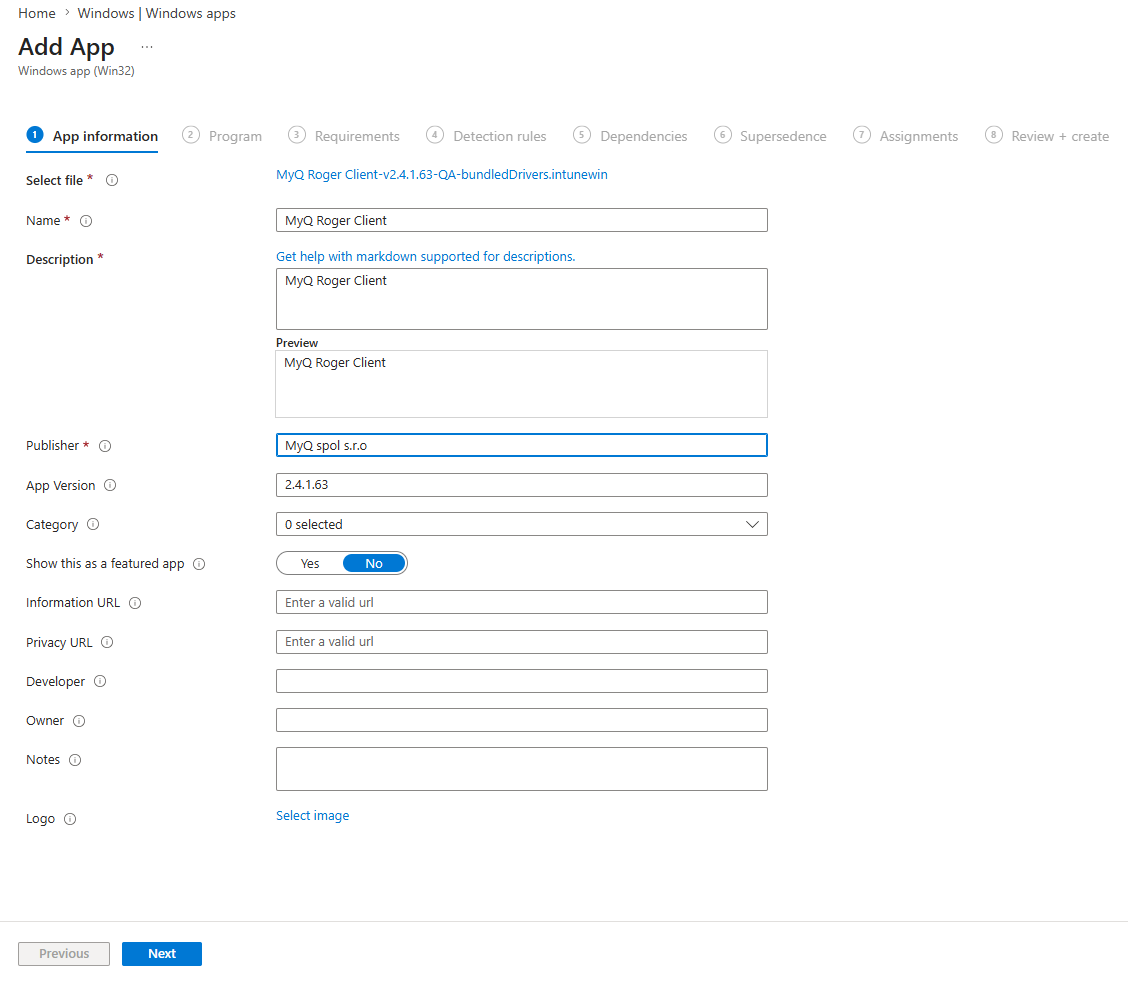The width and height of the screenshot is (1128, 985).
Task: Click info icon for featured app setting
Action: (x=199, y=564)
